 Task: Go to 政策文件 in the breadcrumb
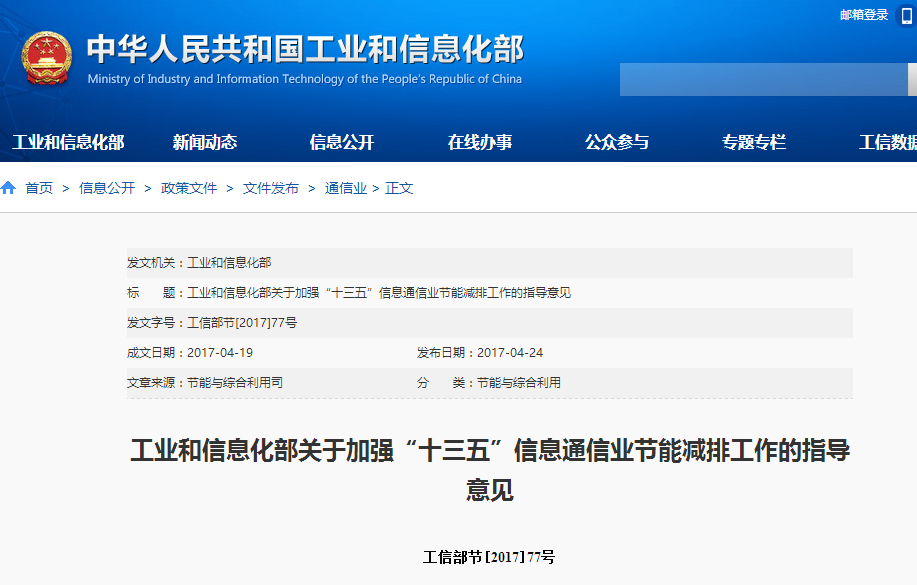coord(189,188)
